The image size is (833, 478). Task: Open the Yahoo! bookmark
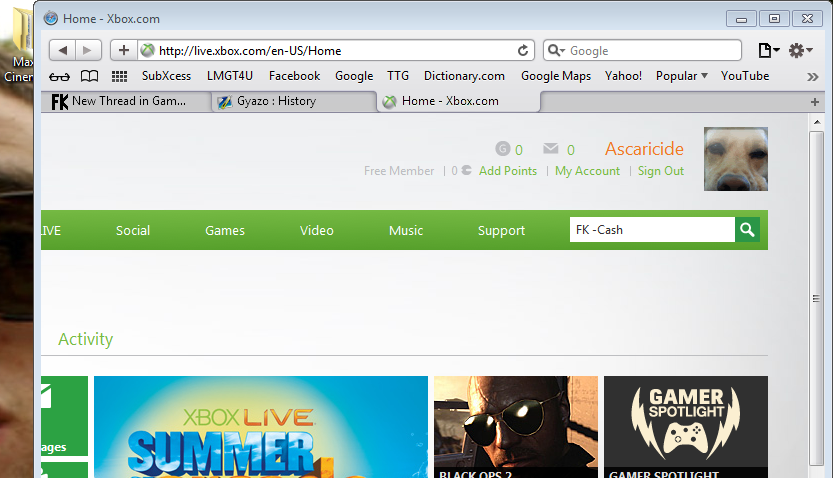tap(623, 76)
